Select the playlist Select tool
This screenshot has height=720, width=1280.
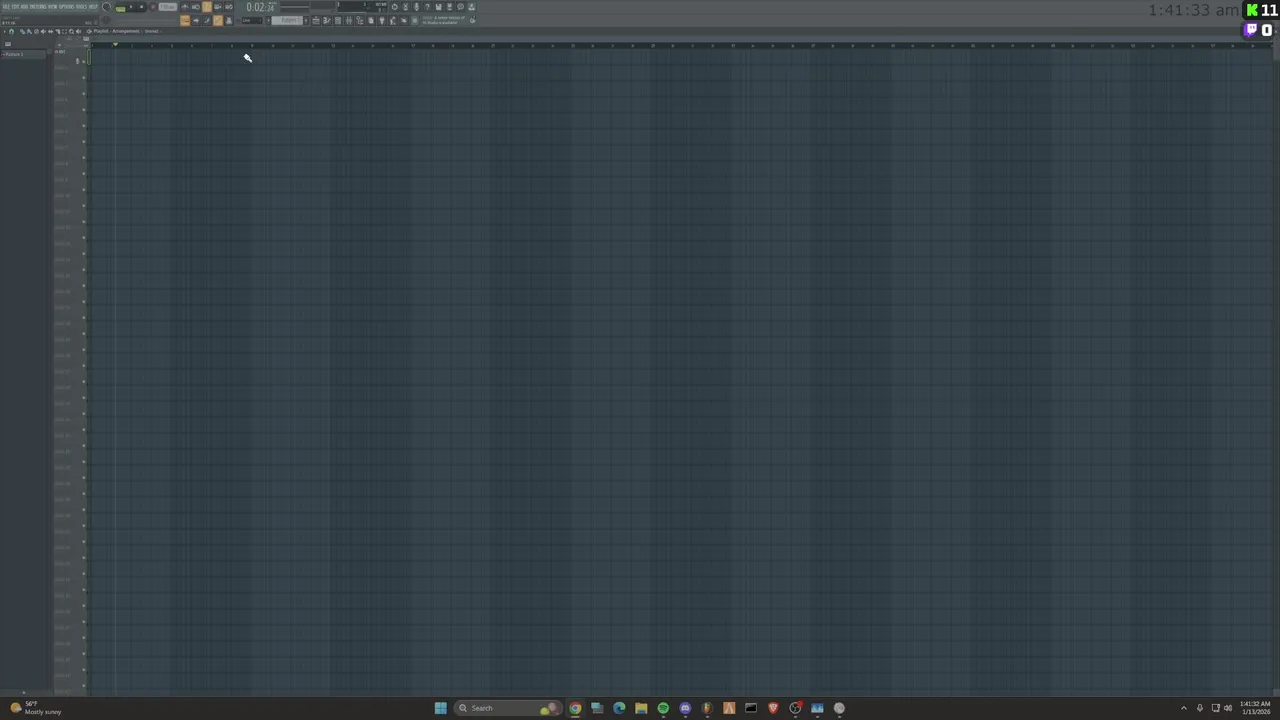click(64, 31)
